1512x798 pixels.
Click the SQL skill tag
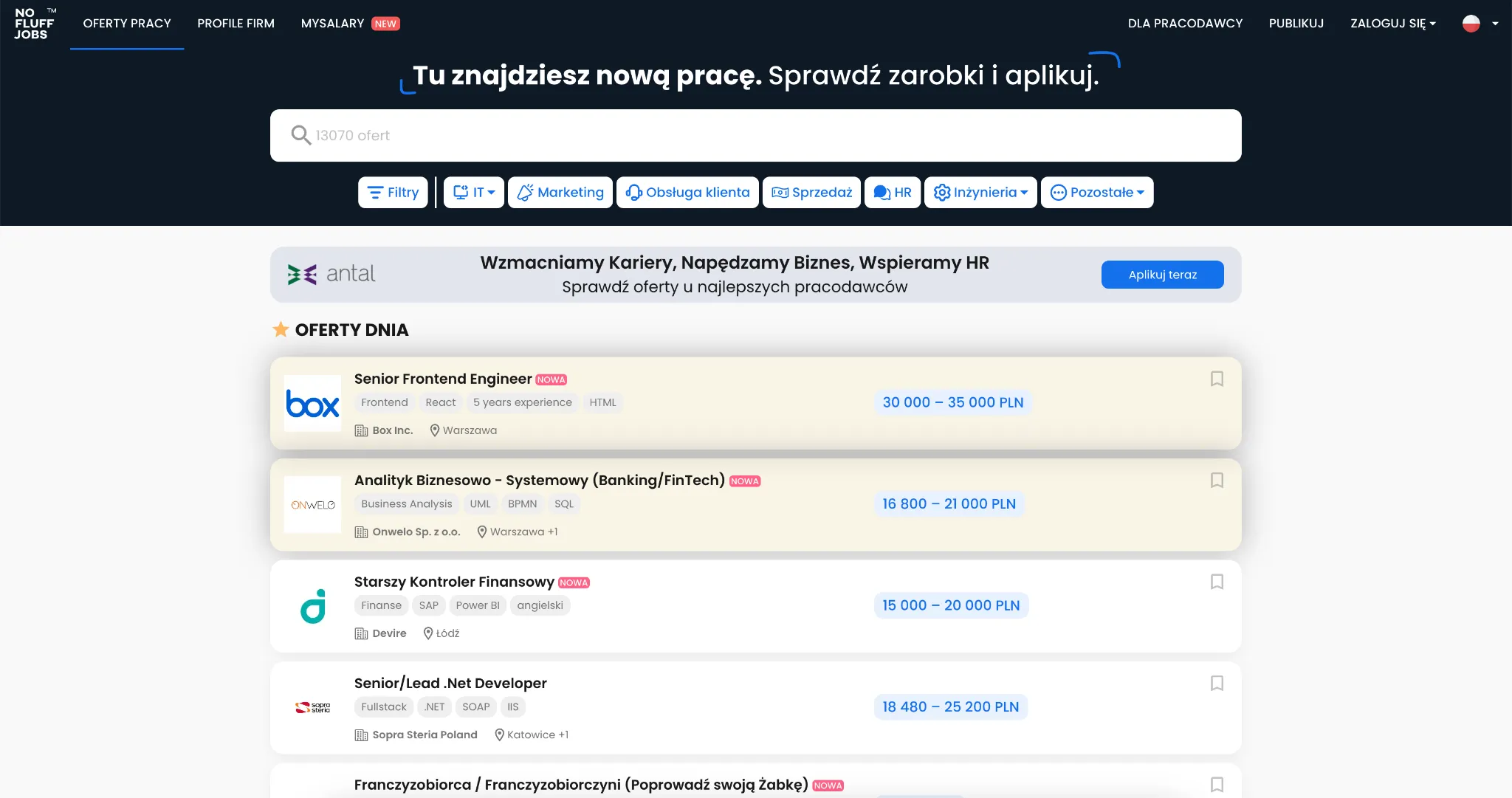(x=564, y=504)
